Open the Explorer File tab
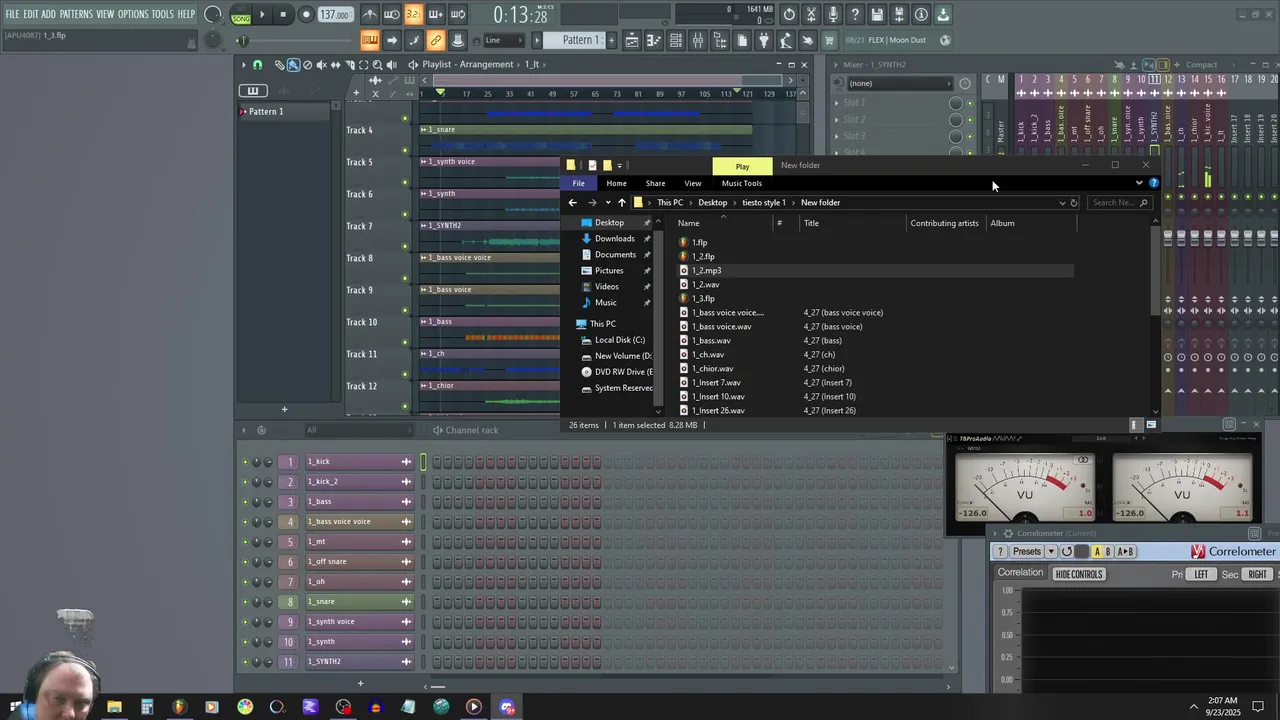 pyautogui.click(x=578, y=183)
